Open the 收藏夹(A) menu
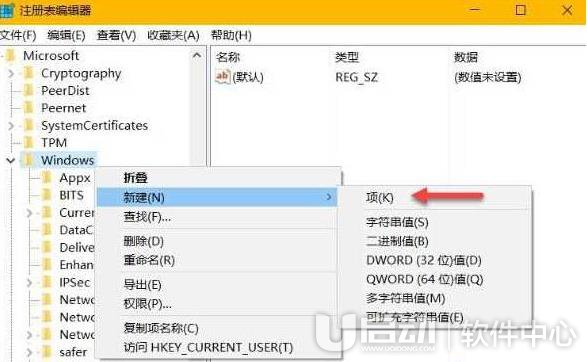Image resolution: width=587 pixels, height=362 pixels. coord(173,36)
